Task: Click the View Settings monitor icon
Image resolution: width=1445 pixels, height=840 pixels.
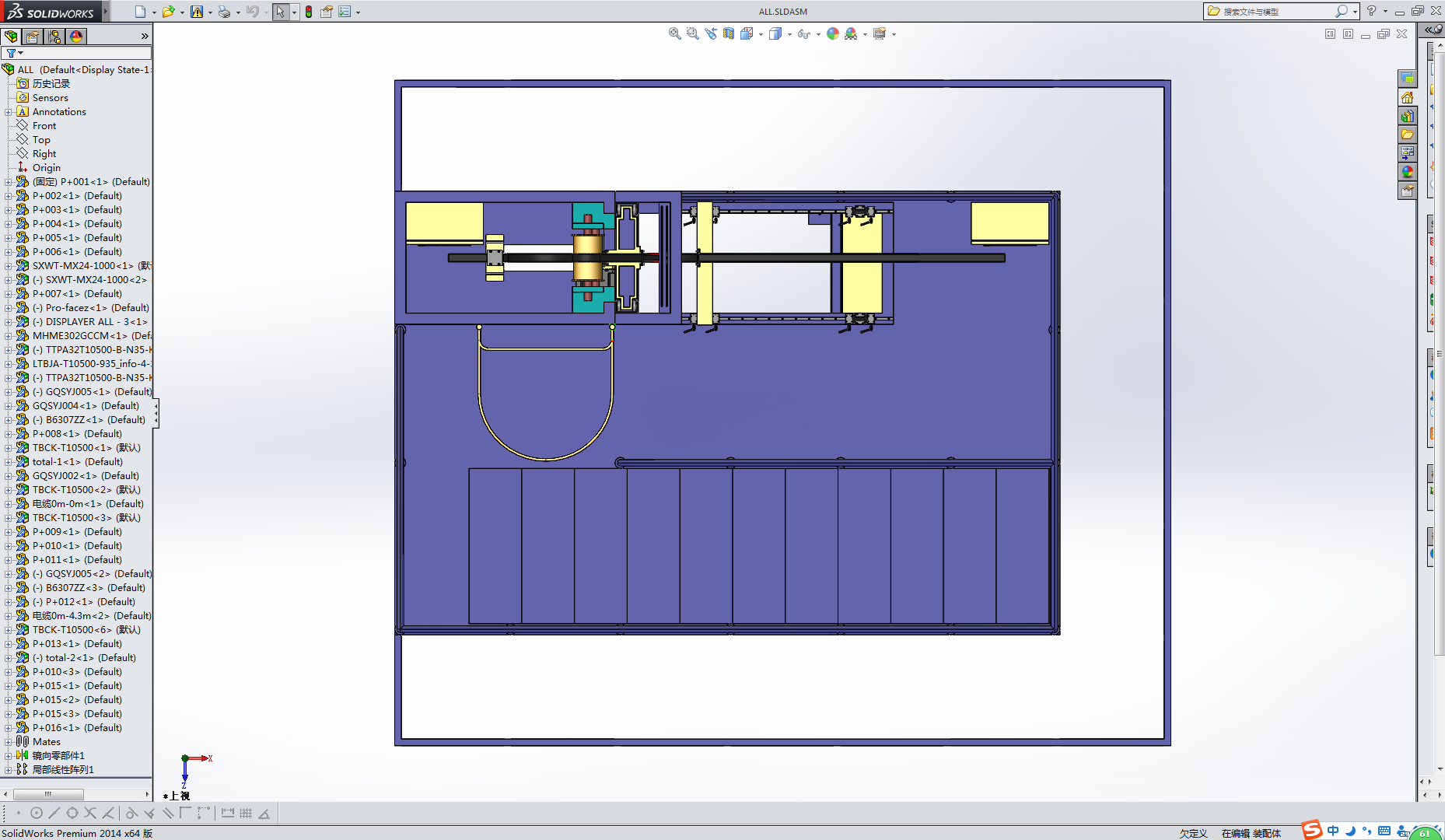Action: [880, 33]
